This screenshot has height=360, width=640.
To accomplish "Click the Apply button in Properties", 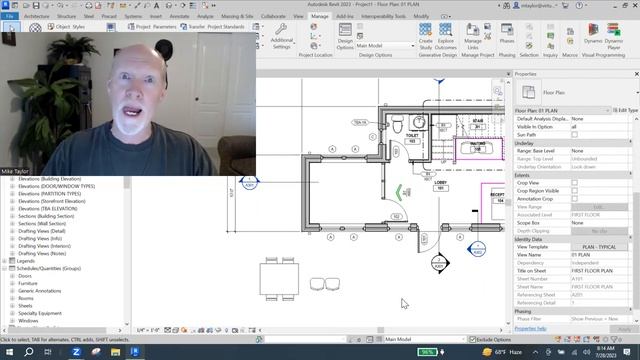I will (x=624, y=329).
